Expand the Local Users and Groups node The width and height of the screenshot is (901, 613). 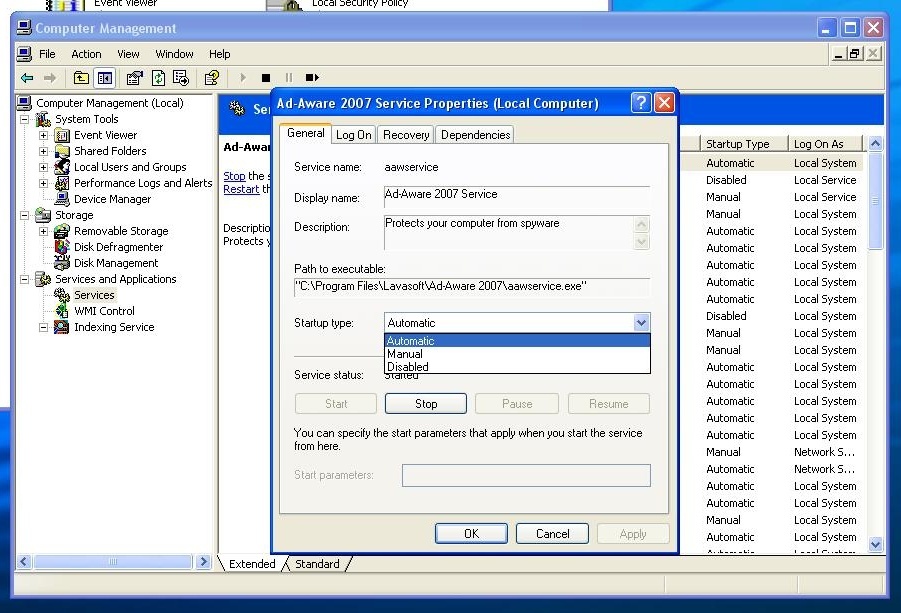point(44,167)
